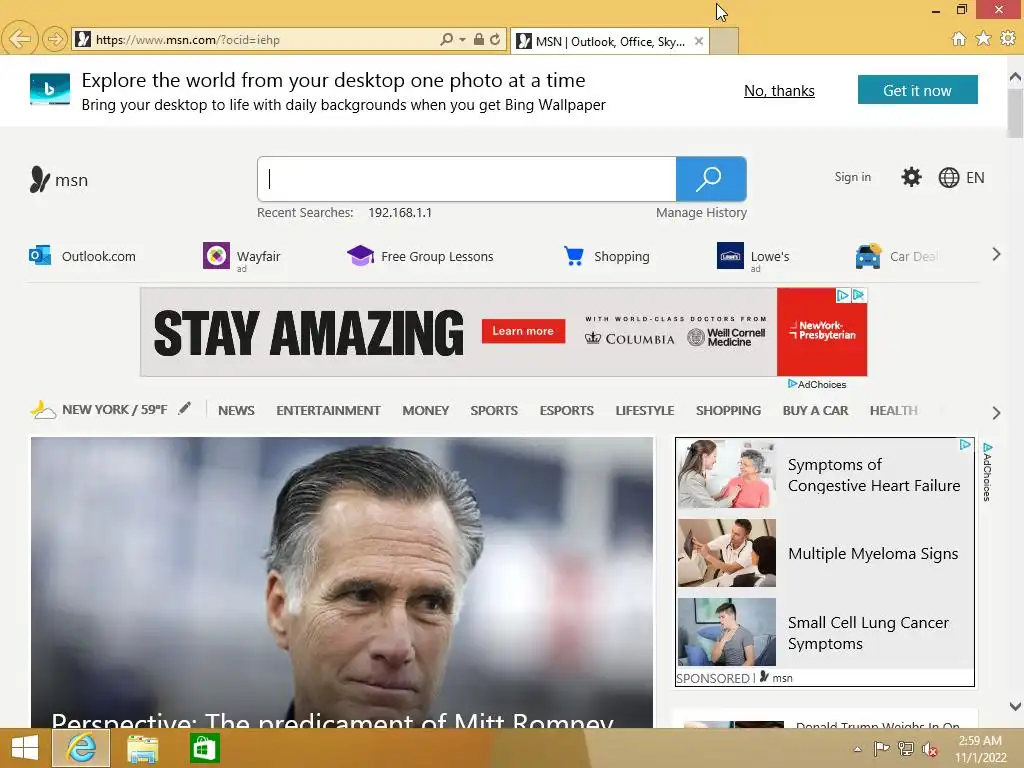Click the page scrollbar up arrow
This screenshot has height=768, width=1024.
[x=1015, y=76]
